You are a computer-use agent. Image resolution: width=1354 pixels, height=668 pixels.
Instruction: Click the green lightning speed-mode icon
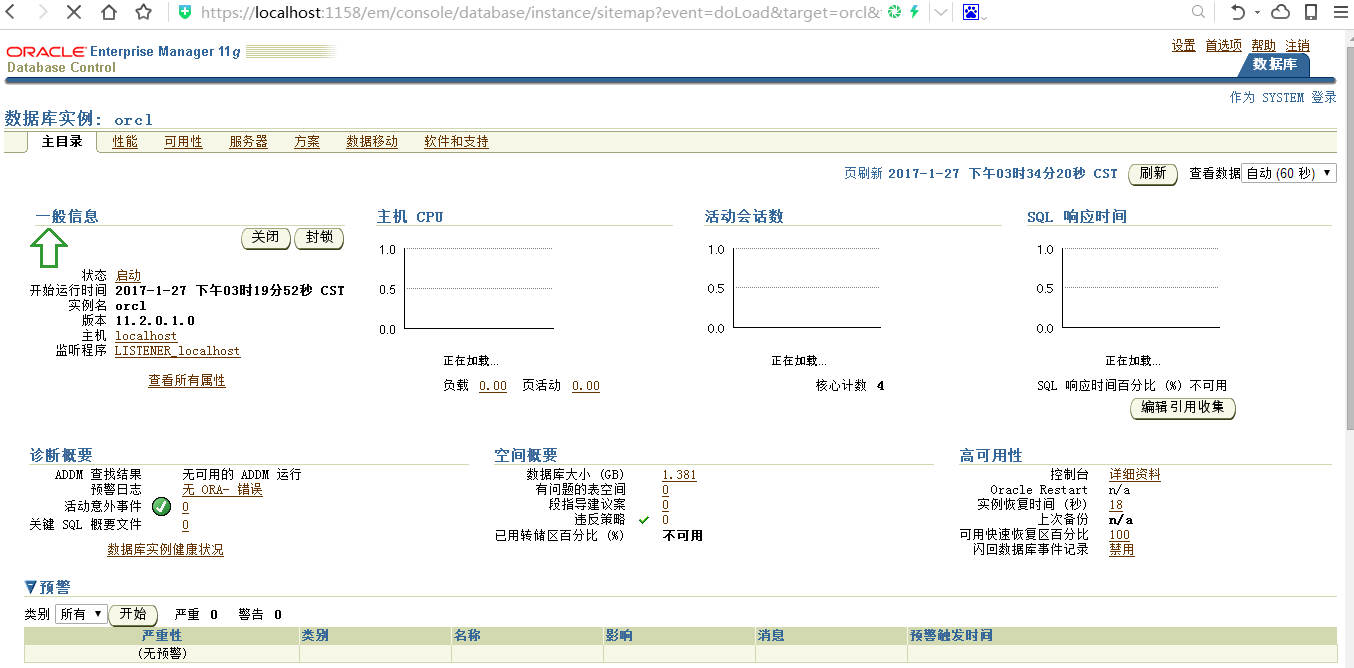click(x=914, y=12)
